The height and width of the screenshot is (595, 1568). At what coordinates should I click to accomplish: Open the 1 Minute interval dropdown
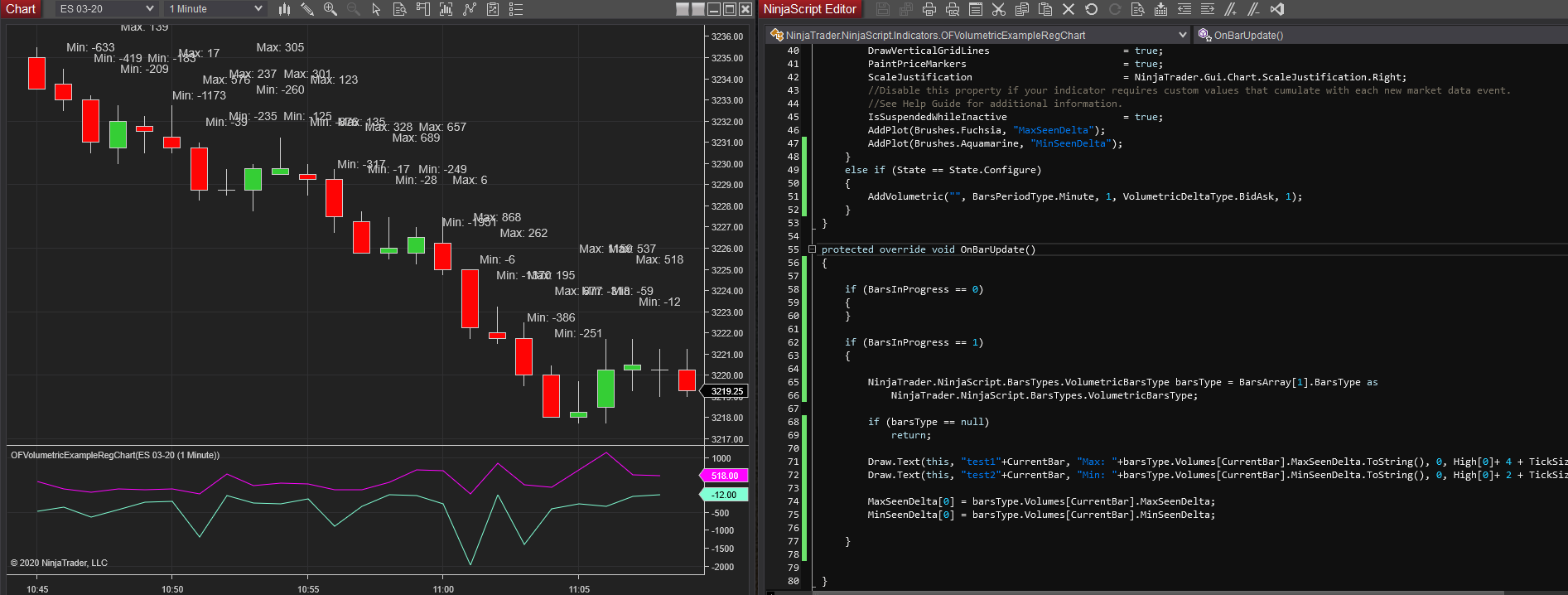pyautogui.click(x=215, y=9)
